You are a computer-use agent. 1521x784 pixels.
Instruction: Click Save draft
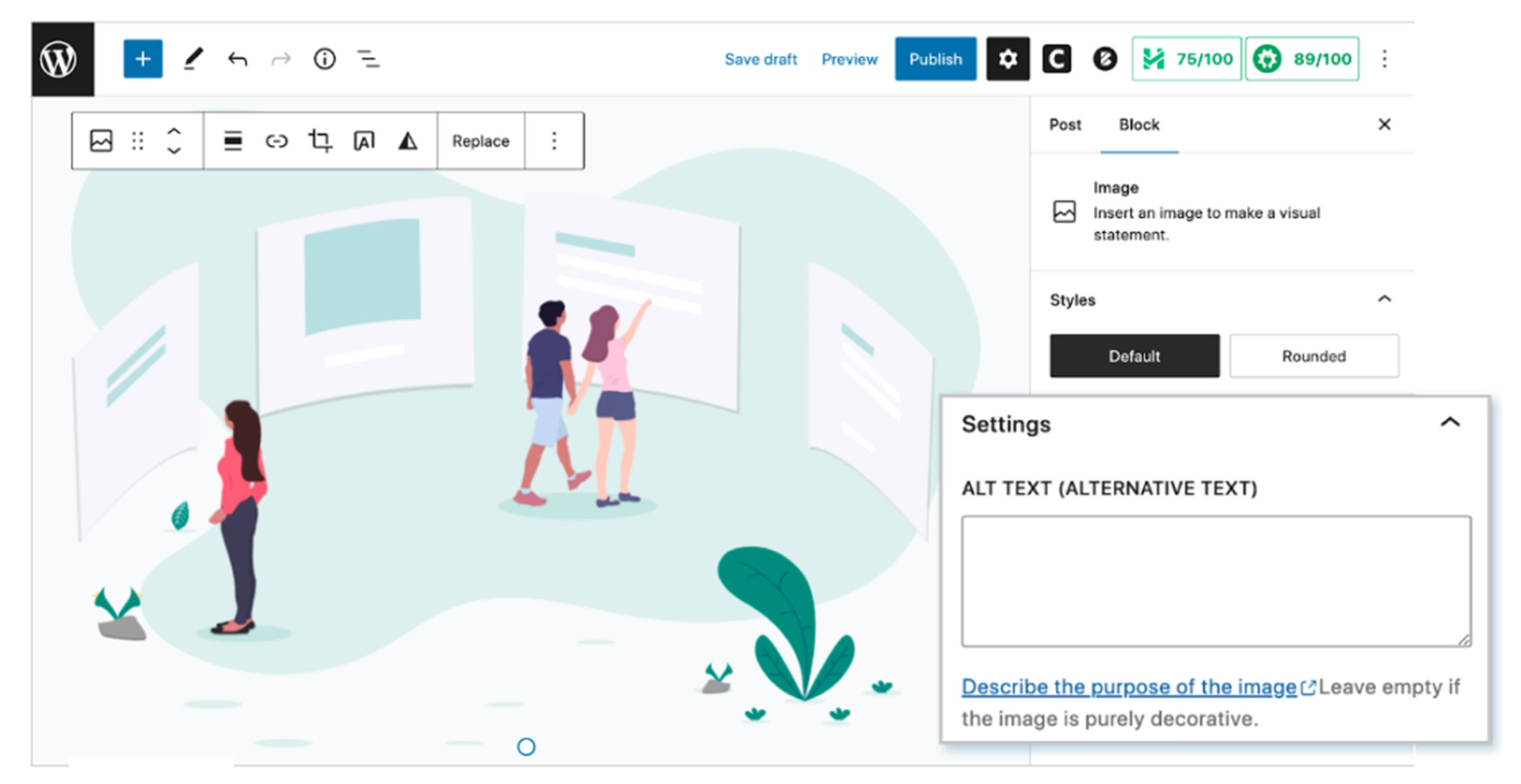[x=760, y=59]
